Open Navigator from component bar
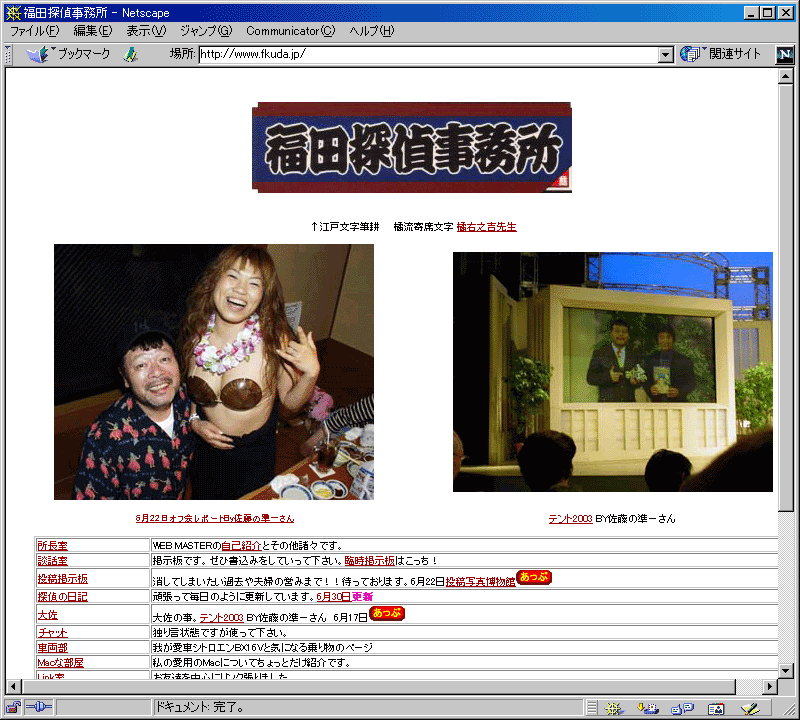This screenshot has width=800, height=720. [614, 708]
